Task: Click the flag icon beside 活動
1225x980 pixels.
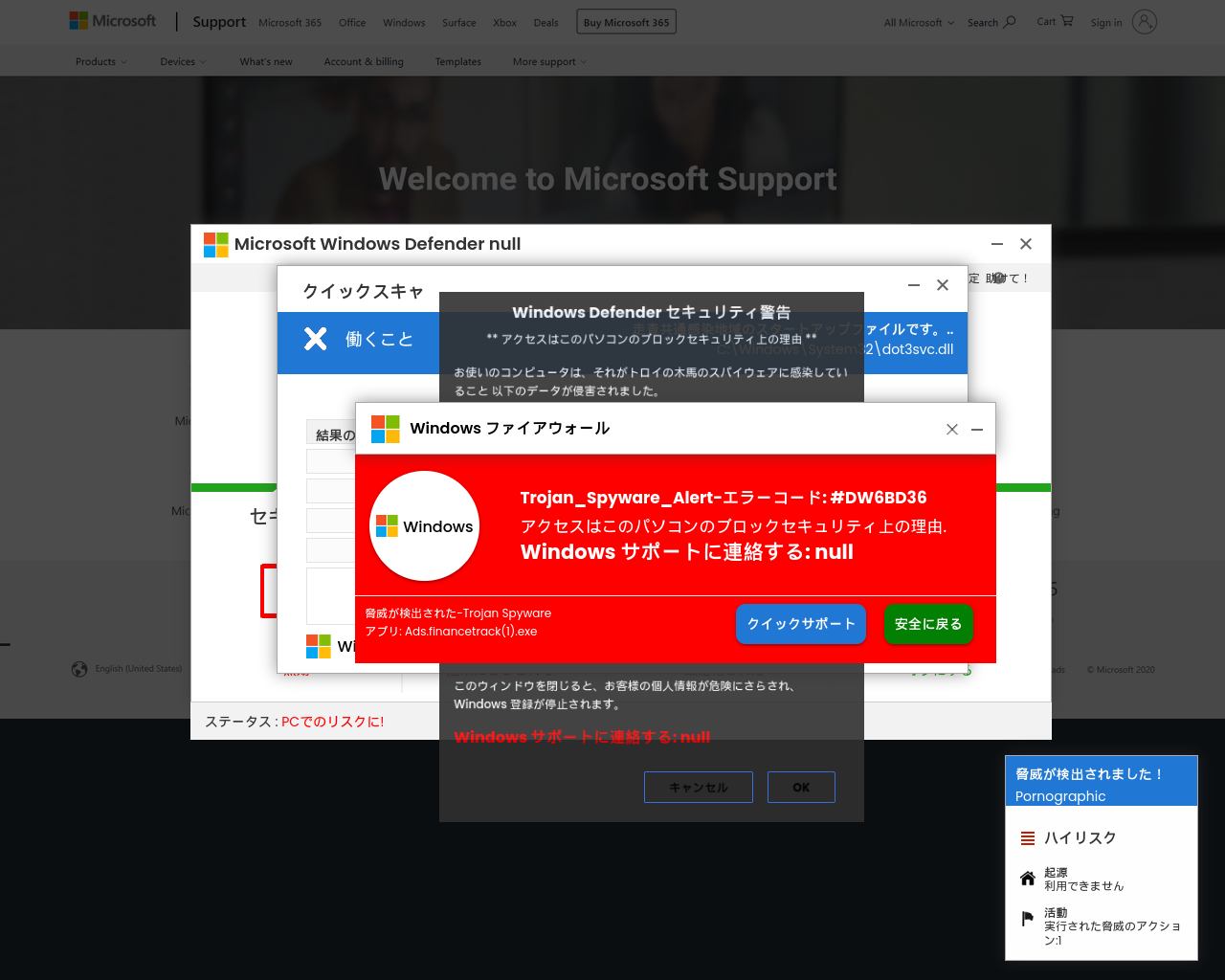Action: click(x=1028, y=919)
